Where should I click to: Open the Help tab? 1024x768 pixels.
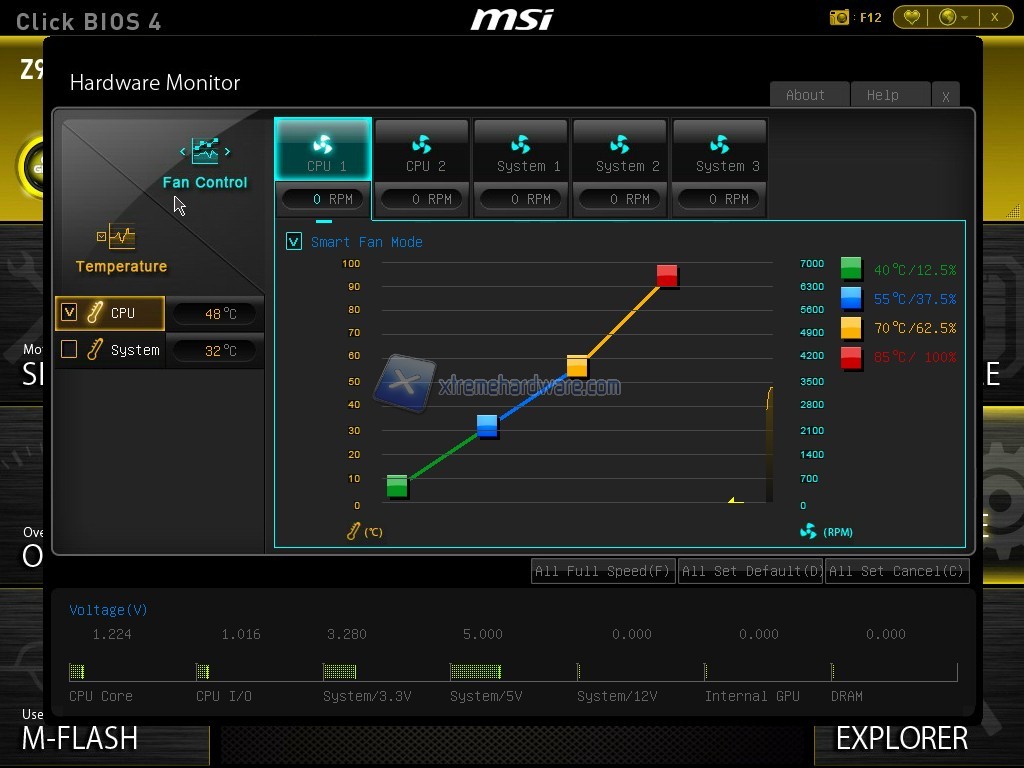coord(883,95)
